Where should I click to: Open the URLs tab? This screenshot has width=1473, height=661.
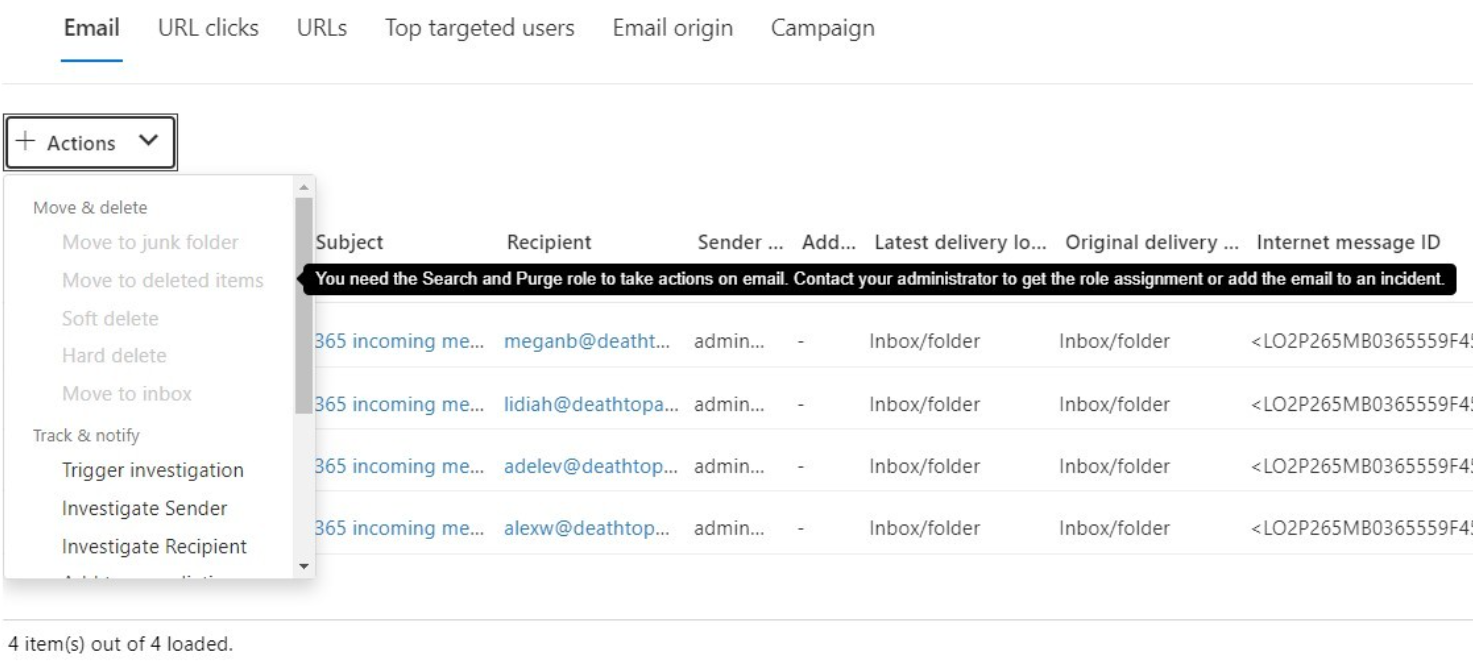[322, 28]
